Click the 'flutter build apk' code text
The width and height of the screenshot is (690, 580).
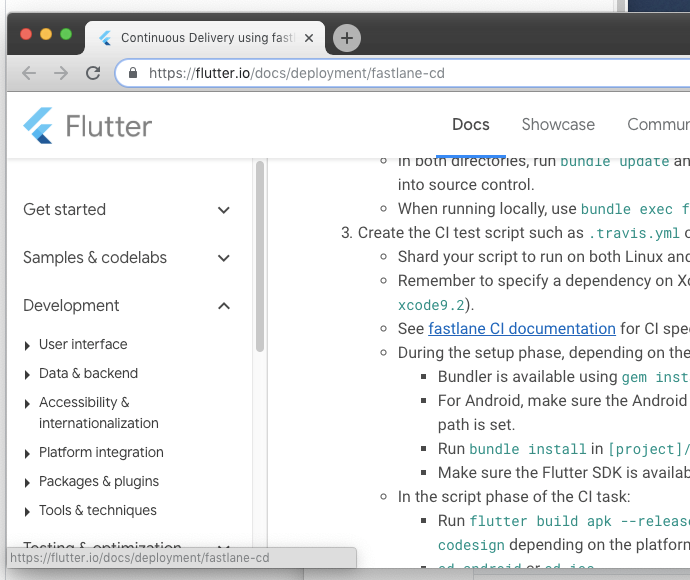(x=540, y=521)
